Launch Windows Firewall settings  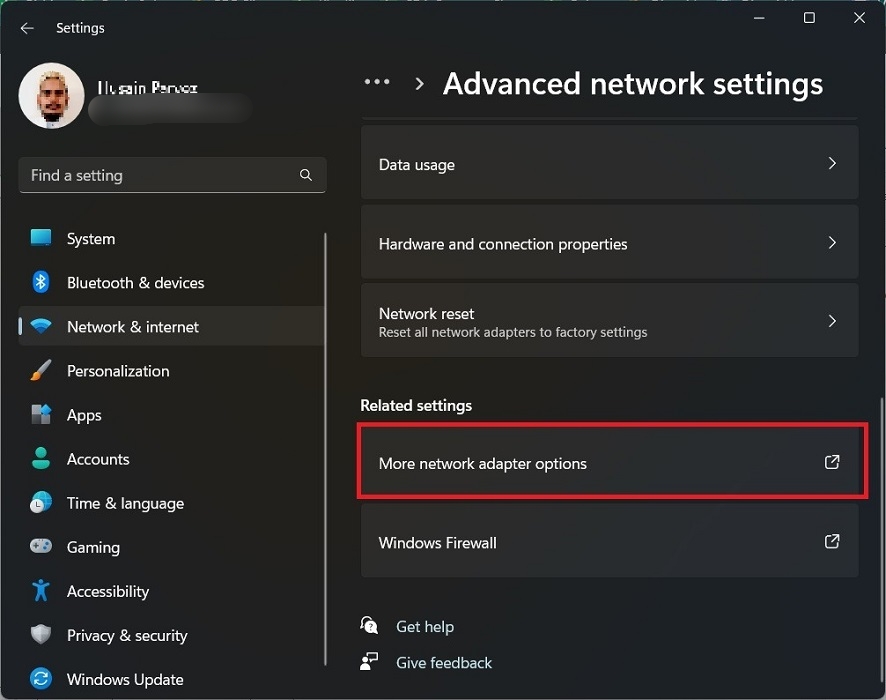(x=611, y=542)
